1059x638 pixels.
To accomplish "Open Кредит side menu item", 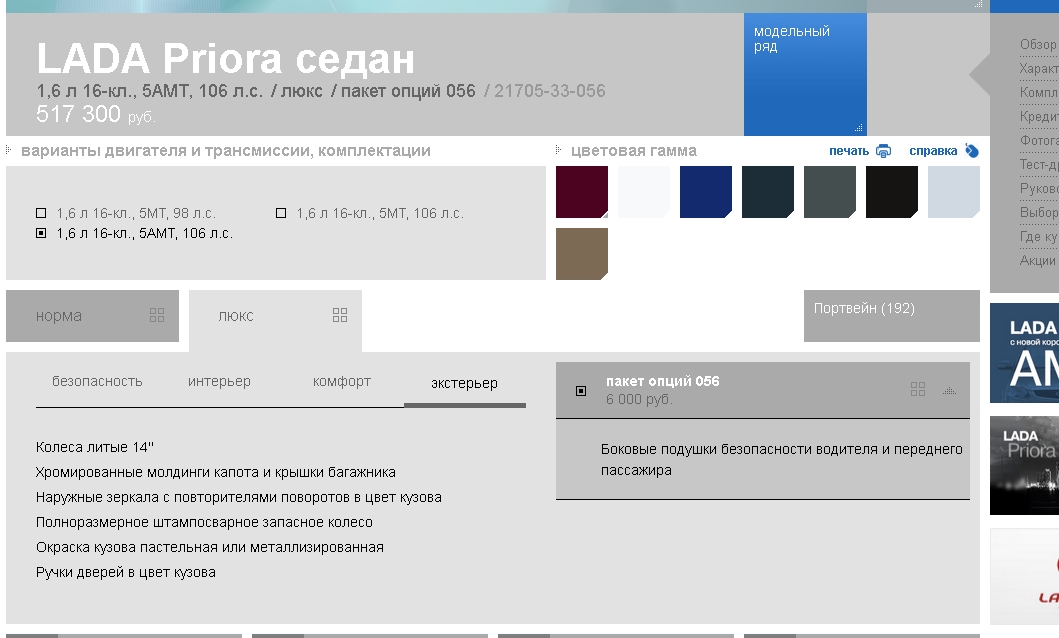I will coord(1039,116).
